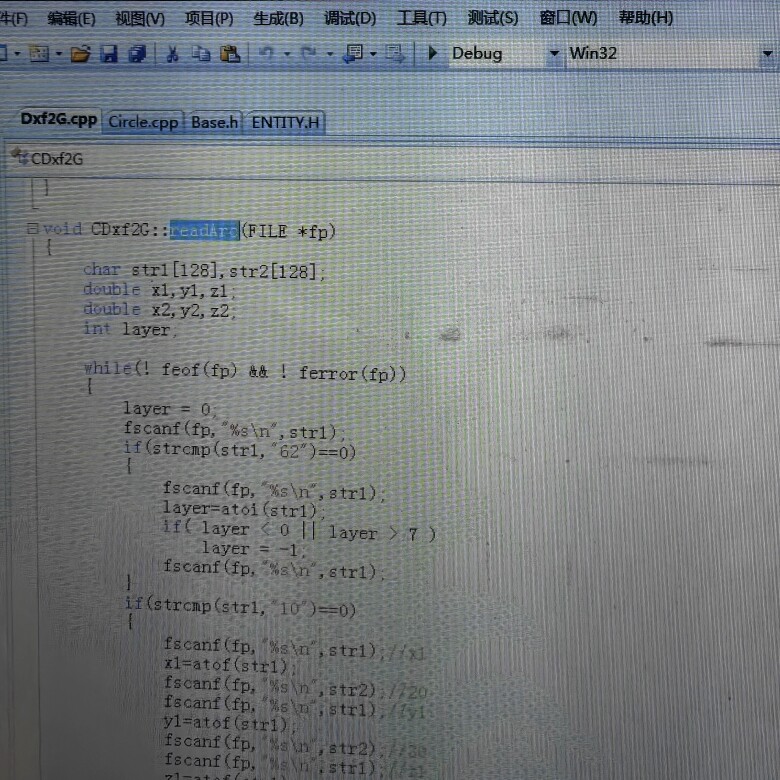The height and width of the screenshot is (780, 780).
Task: Click the highlighted readArc text in code
Action: 204,230
